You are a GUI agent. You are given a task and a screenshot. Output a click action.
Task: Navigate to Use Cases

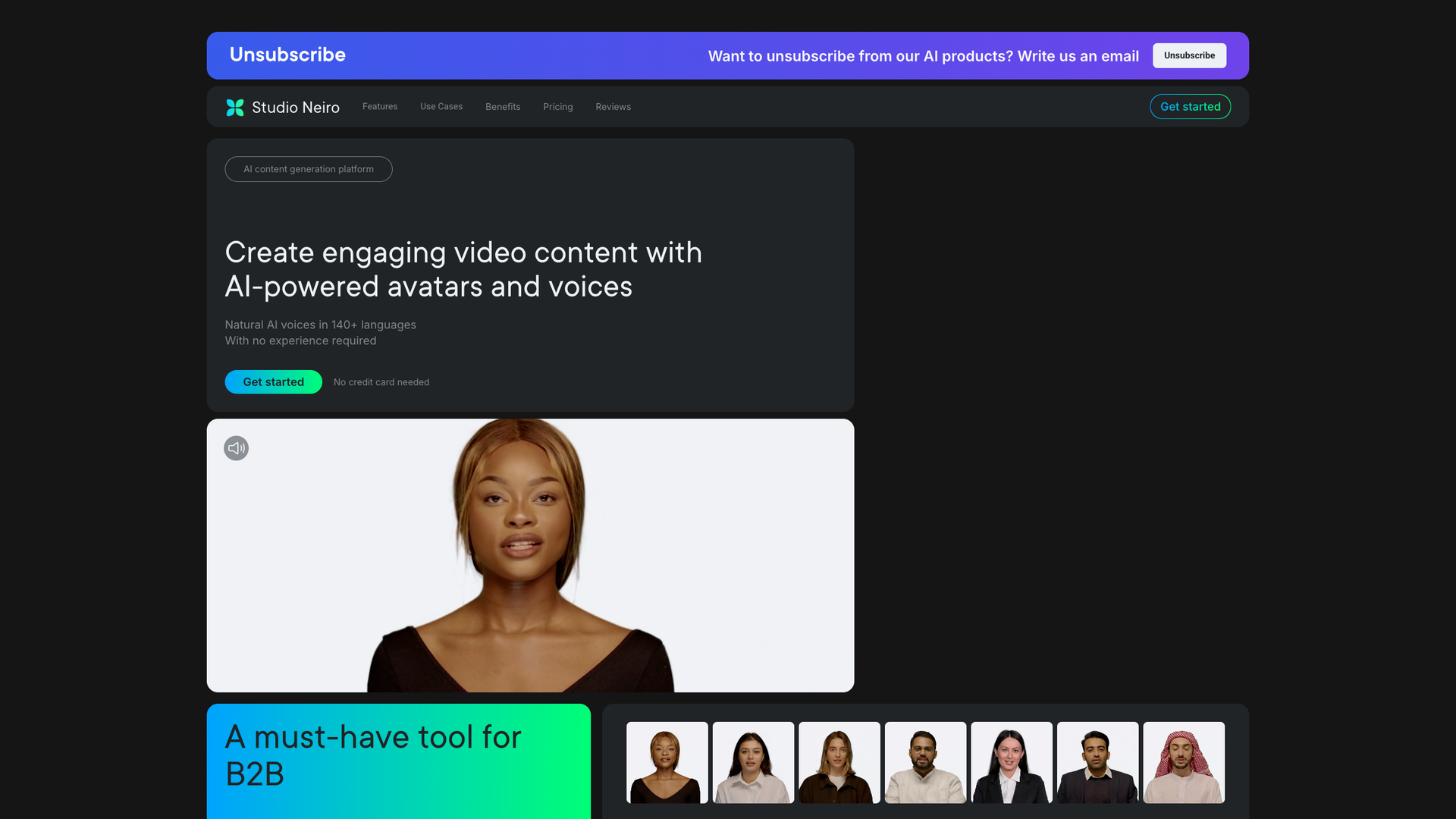(x=441, y=107)
